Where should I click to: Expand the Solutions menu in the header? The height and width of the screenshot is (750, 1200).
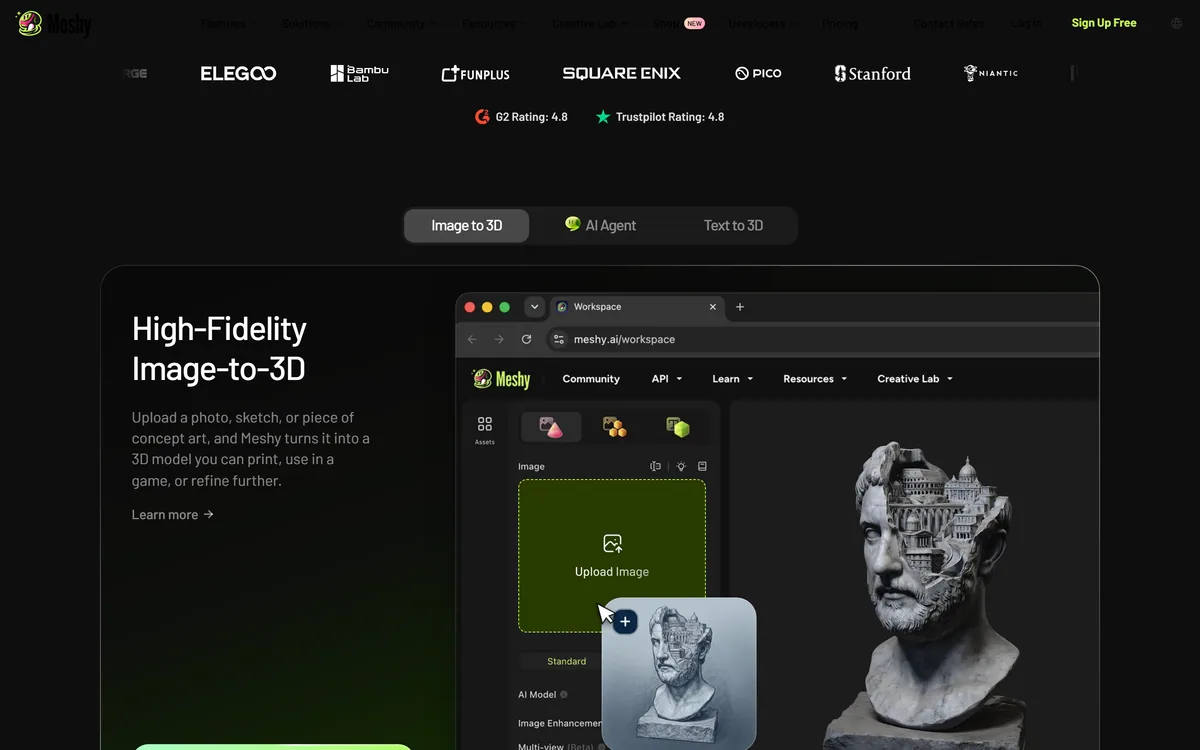312,23
